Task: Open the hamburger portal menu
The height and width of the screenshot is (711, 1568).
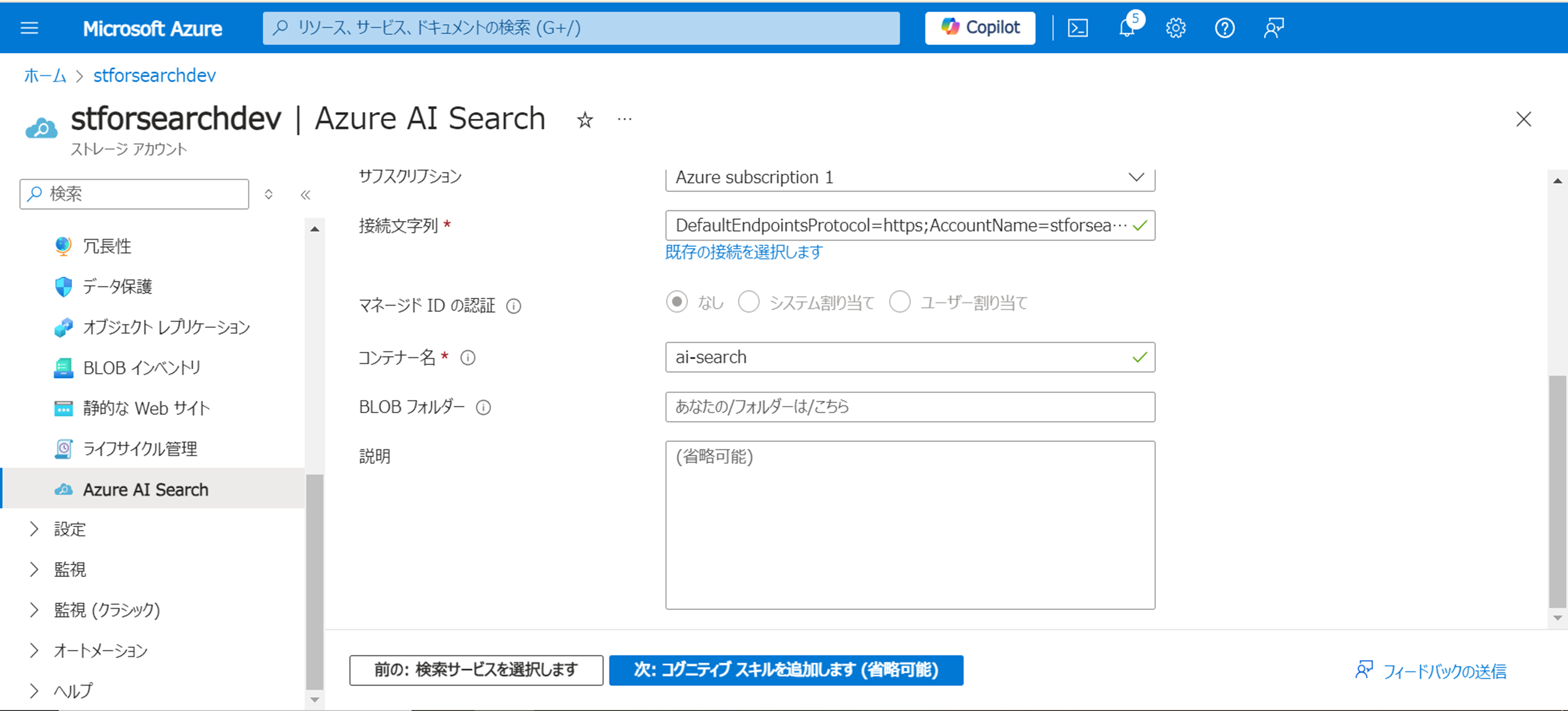Action: click(29, 28)
